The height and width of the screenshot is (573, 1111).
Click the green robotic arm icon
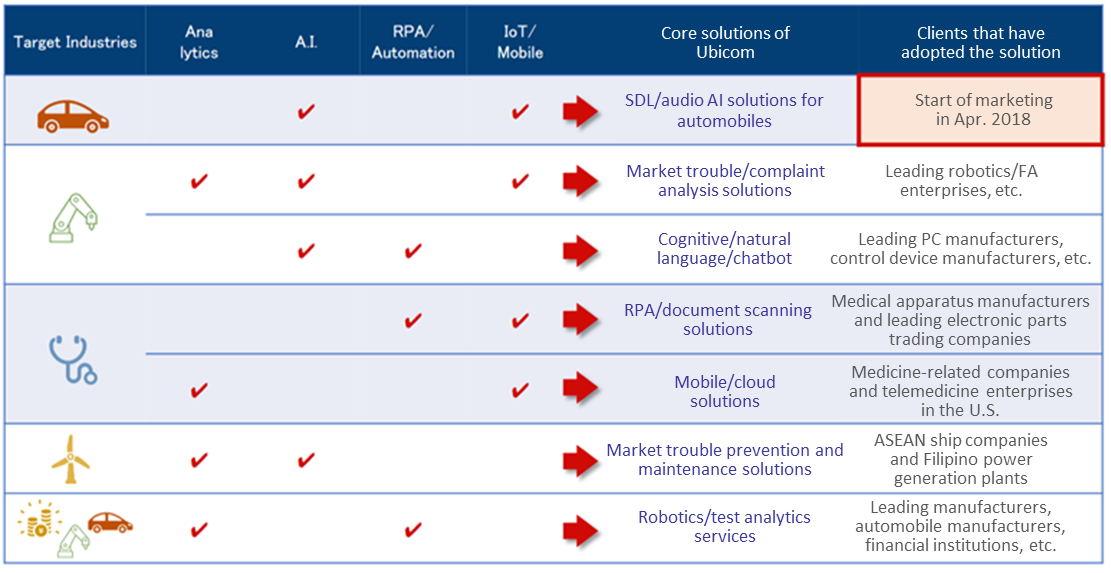click(x=74, y=218)
